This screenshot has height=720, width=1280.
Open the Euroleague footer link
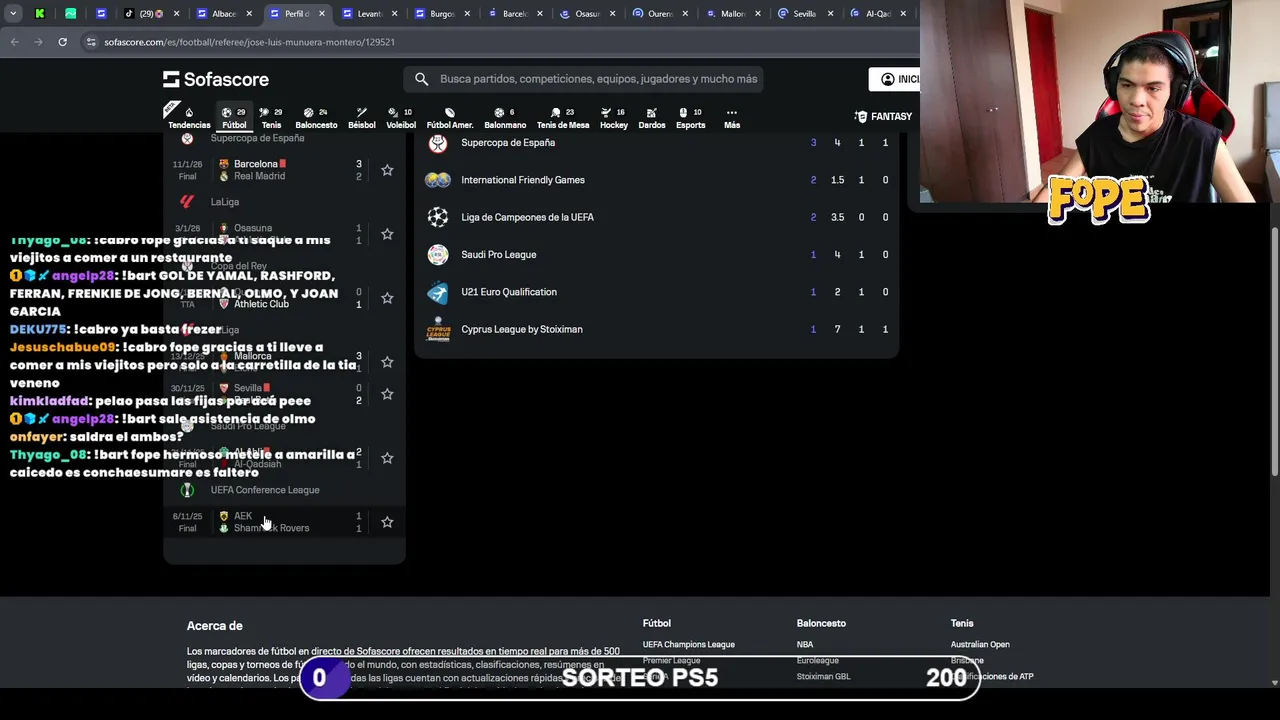click(x=817, y=661)
